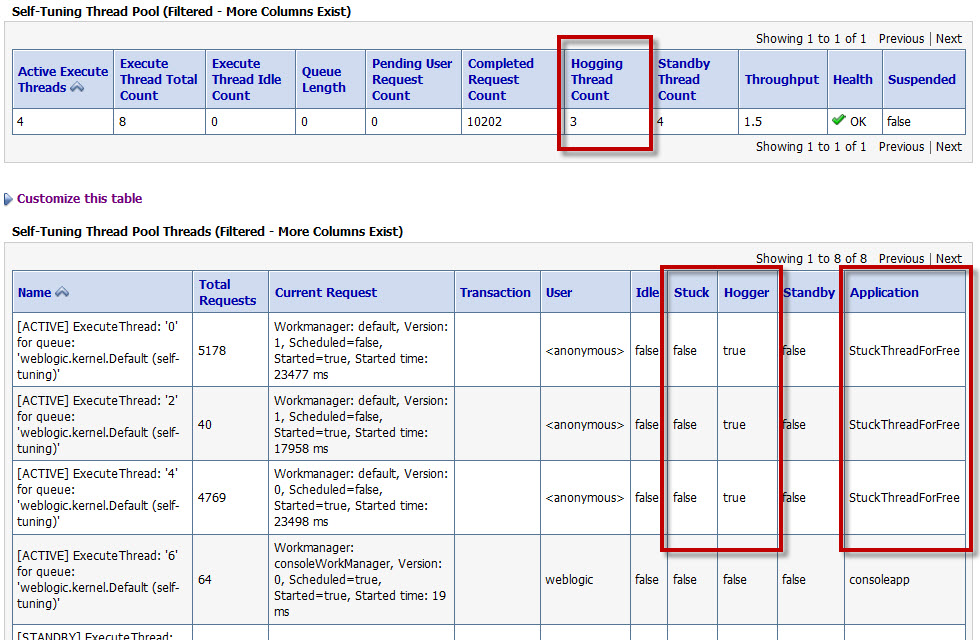980x640 pixels.
Task: Sort by Transaction column header
Action: click(x=495, y=292)
